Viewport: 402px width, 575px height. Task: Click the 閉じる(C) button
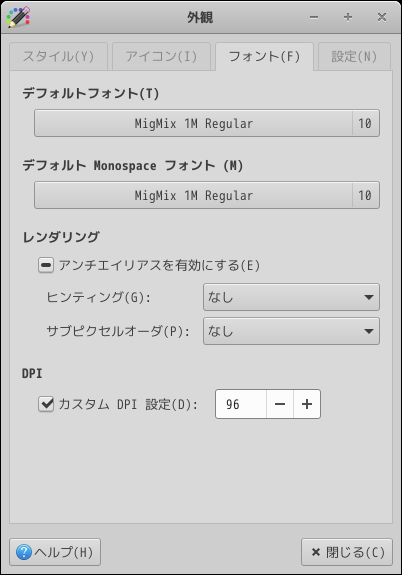pos(347,552)
